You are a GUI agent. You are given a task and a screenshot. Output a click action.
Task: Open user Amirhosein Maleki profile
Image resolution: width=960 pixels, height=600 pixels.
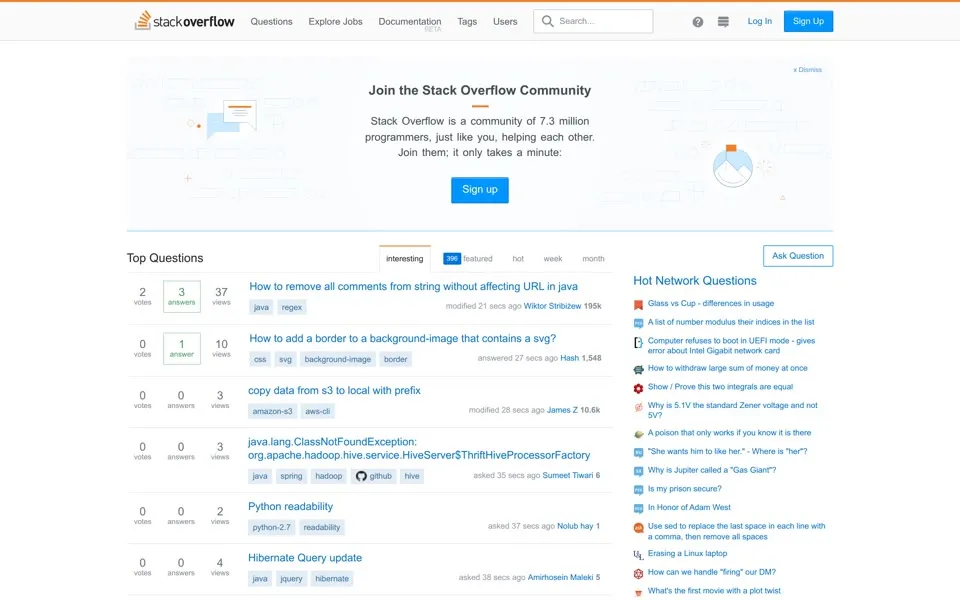pos(560,577)
